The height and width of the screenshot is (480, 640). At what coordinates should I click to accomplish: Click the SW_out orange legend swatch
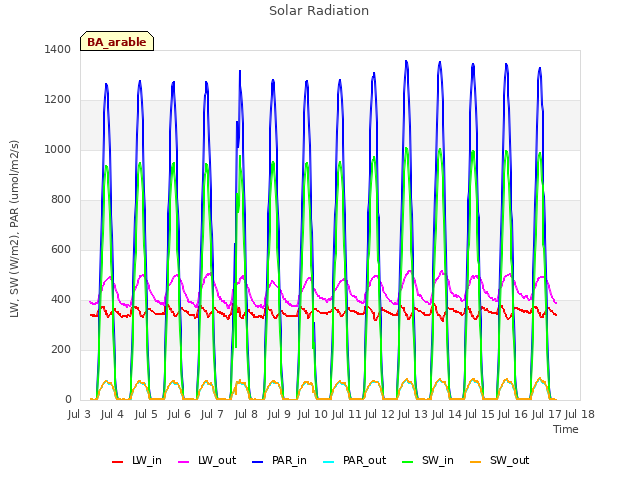476,462
